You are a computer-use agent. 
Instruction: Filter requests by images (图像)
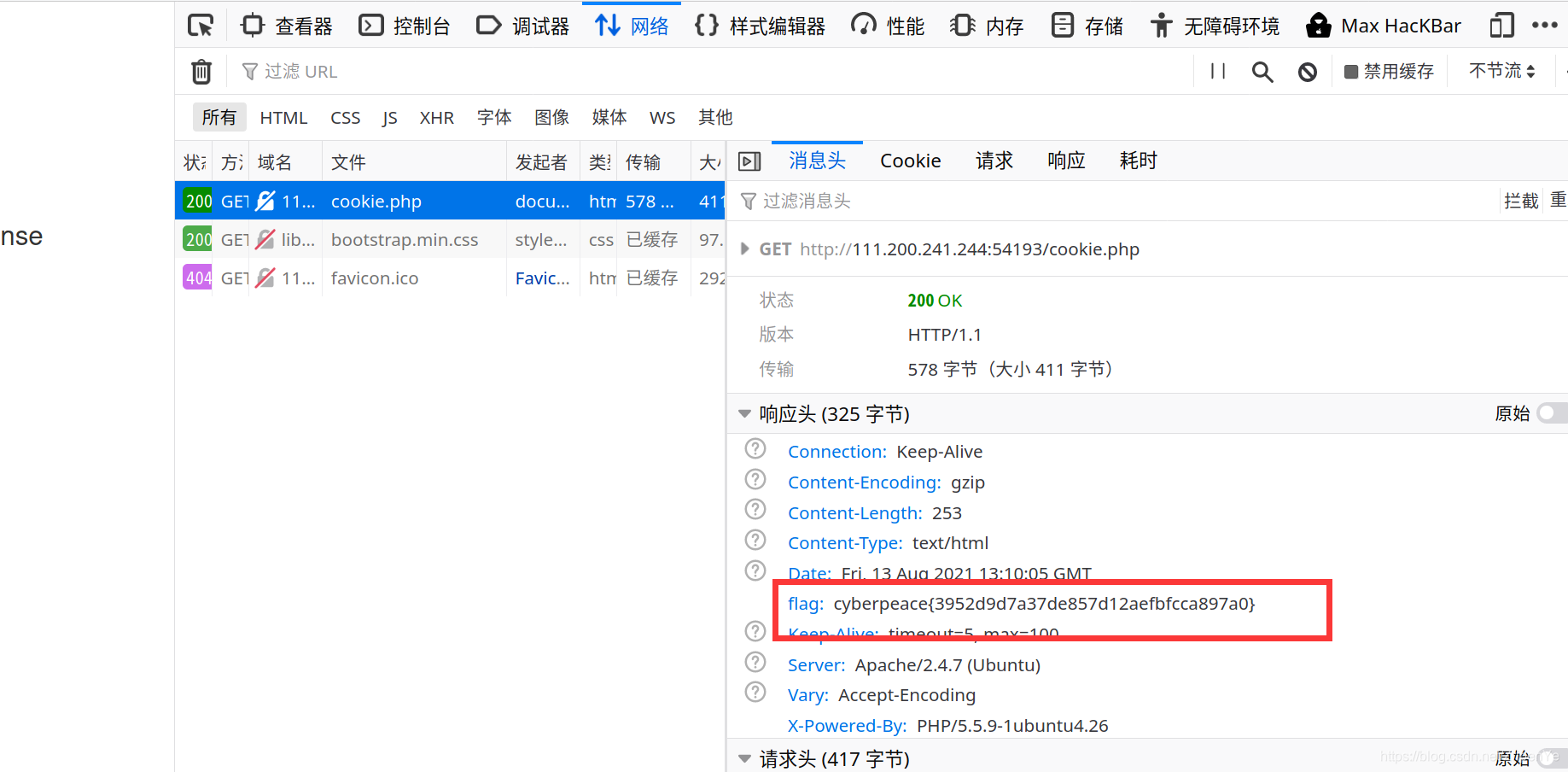click(x=552, y=118)
